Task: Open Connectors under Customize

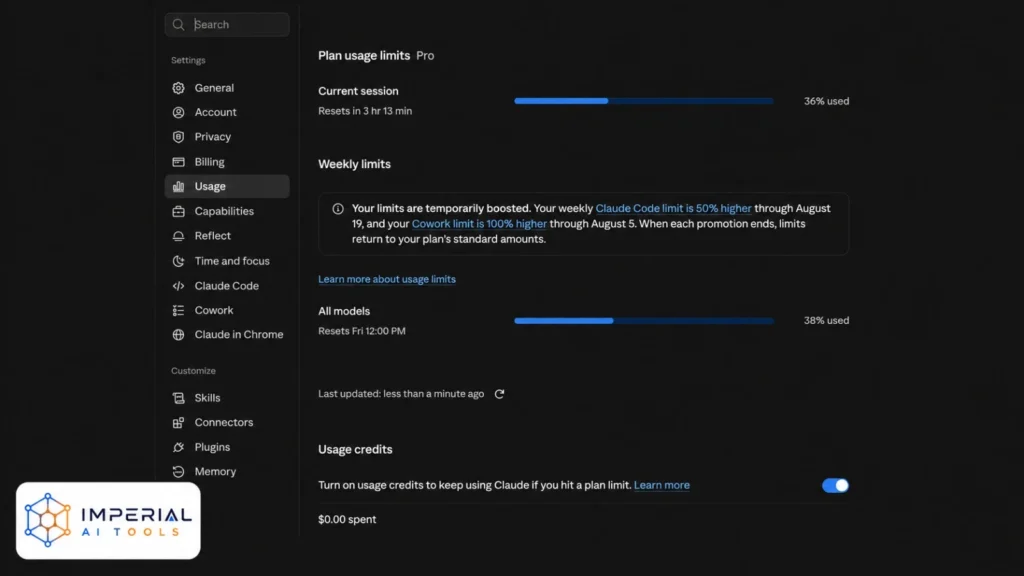Action: (227, 423)
